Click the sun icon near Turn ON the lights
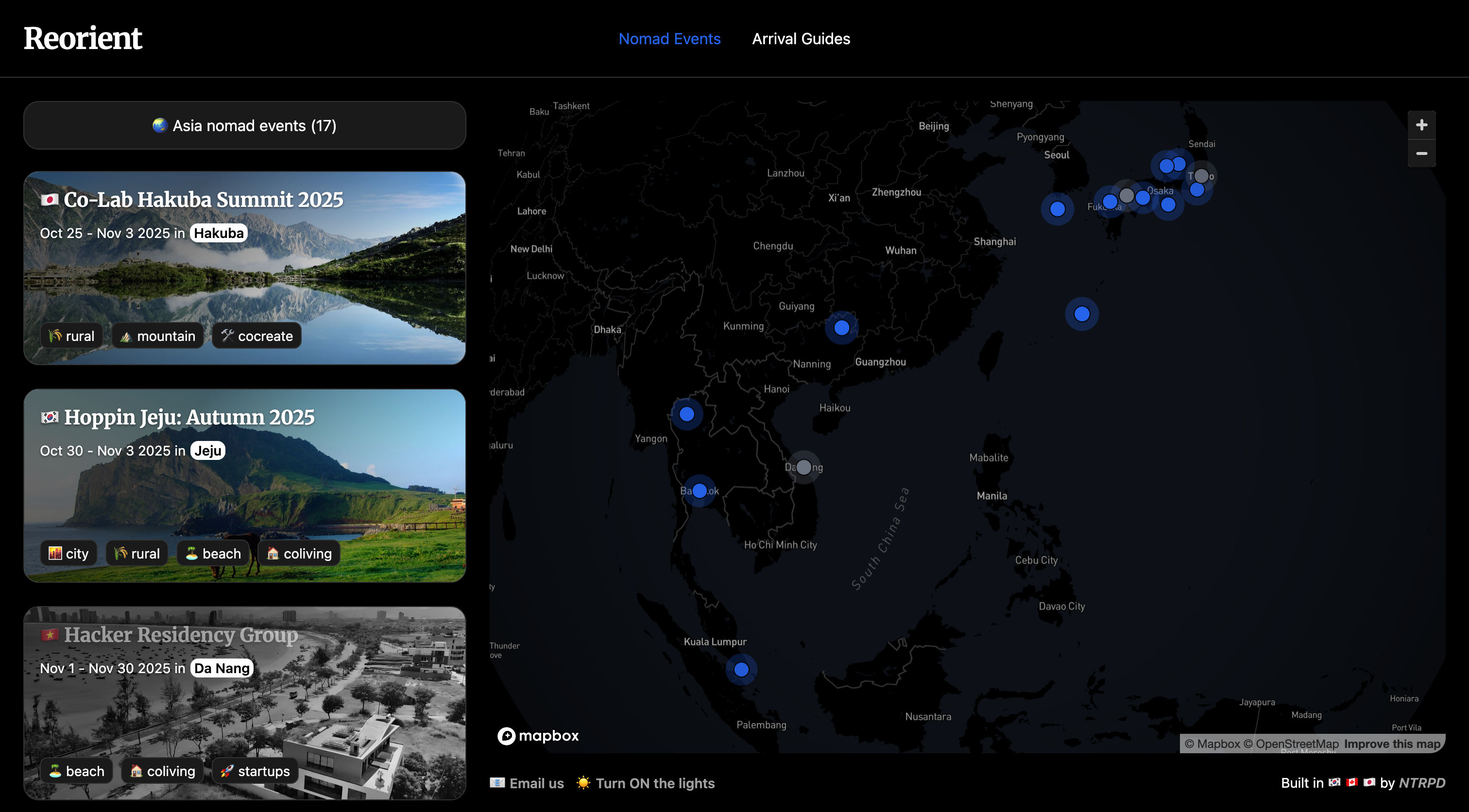 coord(583,783)
